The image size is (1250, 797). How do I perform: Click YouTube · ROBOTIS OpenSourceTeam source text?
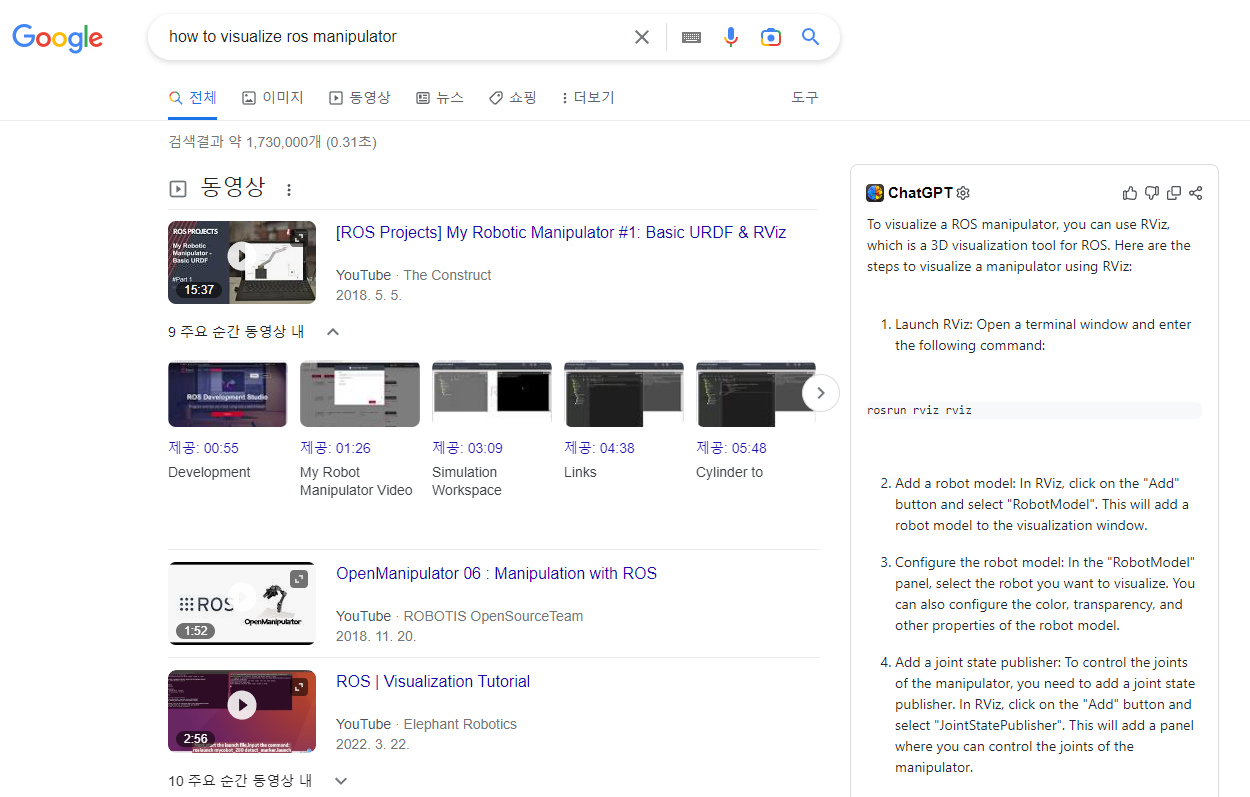click(x=459, y=616)
